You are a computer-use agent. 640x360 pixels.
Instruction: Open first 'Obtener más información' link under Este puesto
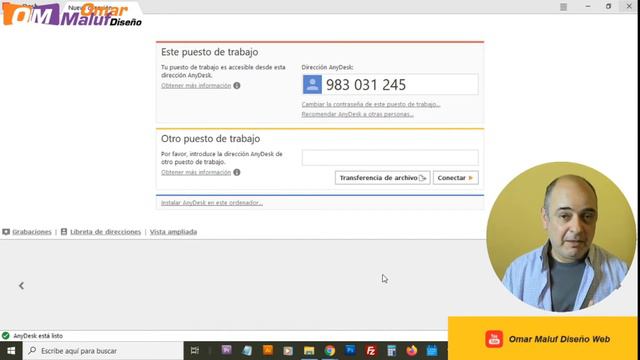(x=196, y=86)
